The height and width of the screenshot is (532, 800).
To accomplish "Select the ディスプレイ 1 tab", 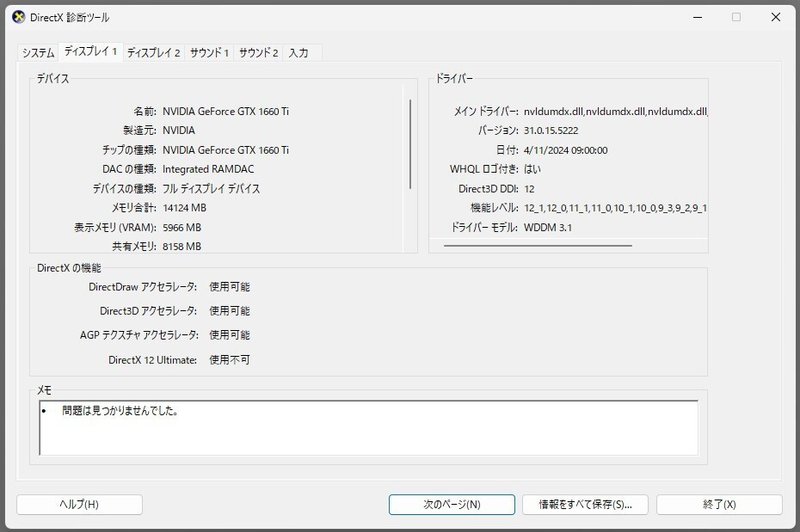I will point(90,52).
